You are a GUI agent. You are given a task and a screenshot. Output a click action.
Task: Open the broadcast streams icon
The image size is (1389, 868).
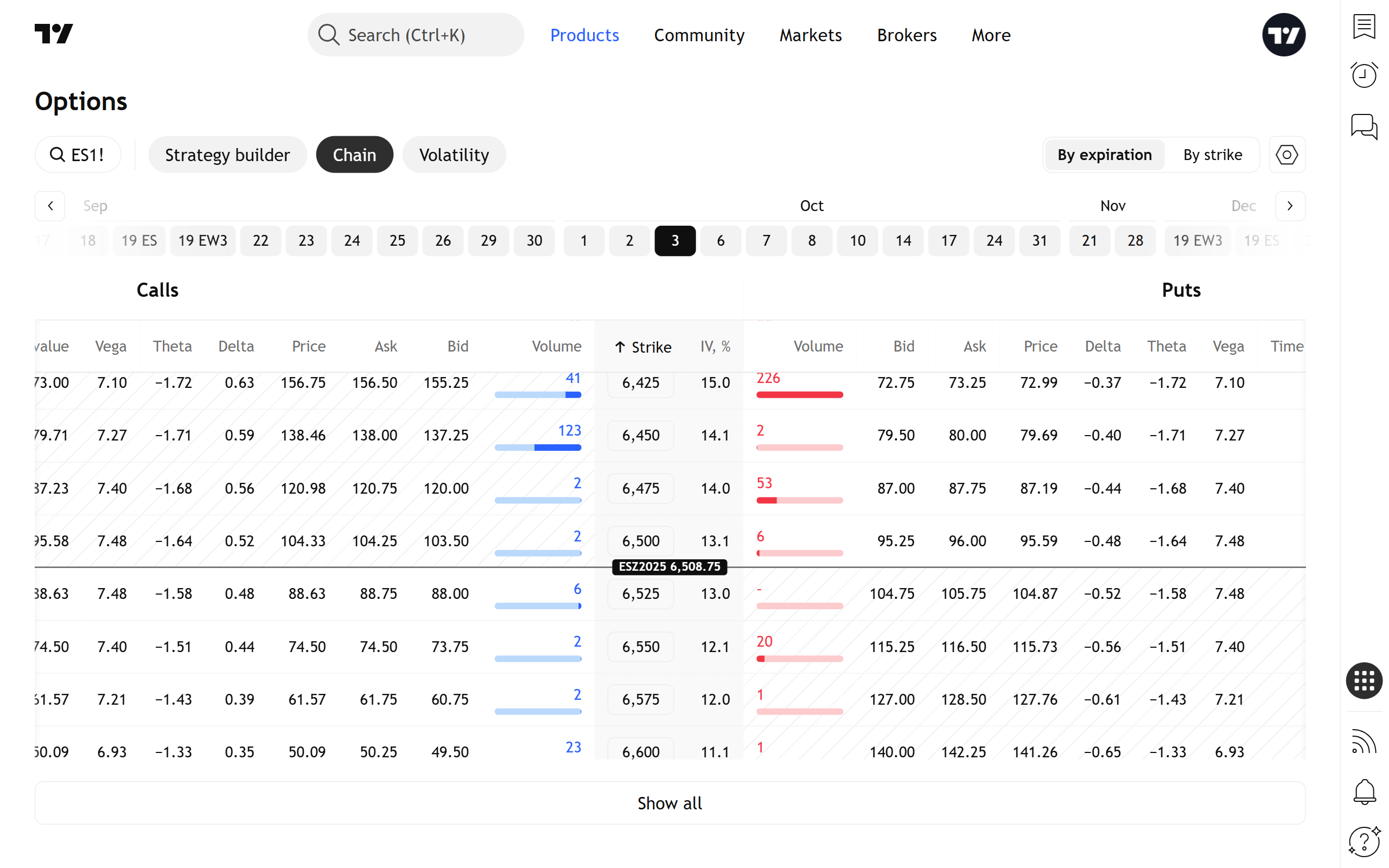[x=1363, y=742]
